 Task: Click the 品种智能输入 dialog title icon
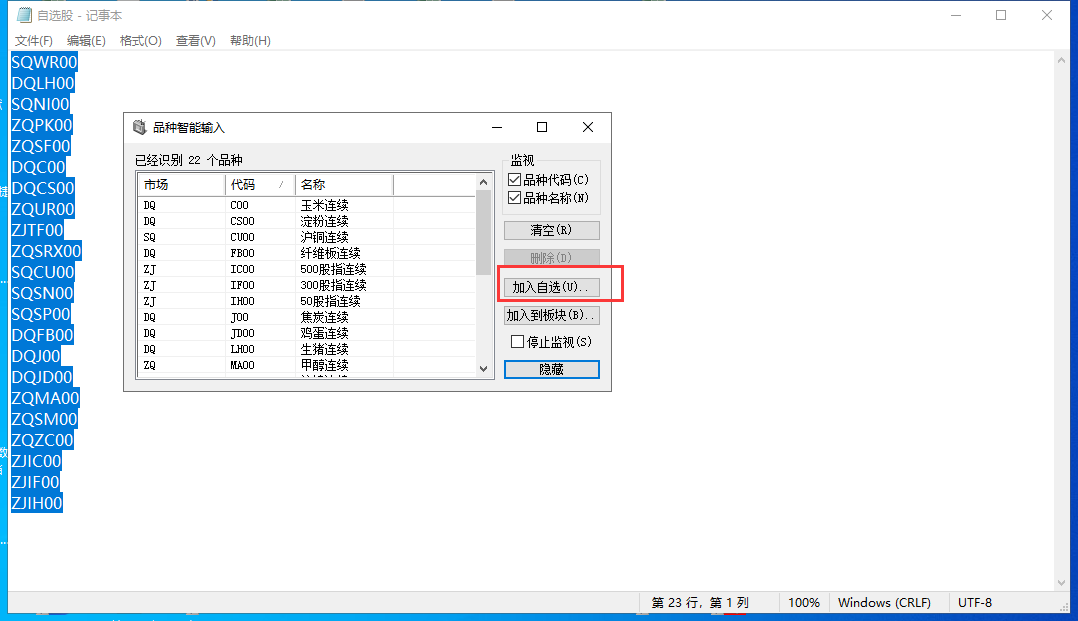point(140,127)
